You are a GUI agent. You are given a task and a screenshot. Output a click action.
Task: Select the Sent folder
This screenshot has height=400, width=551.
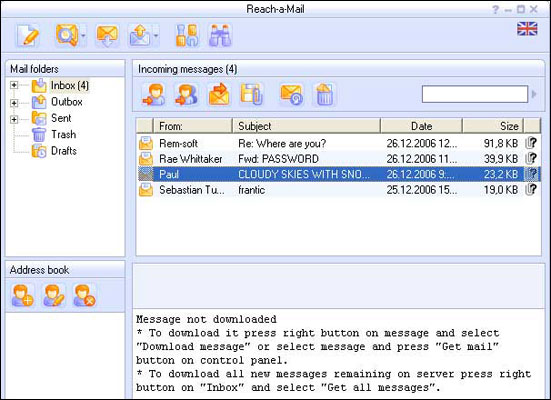coord(61,118)
